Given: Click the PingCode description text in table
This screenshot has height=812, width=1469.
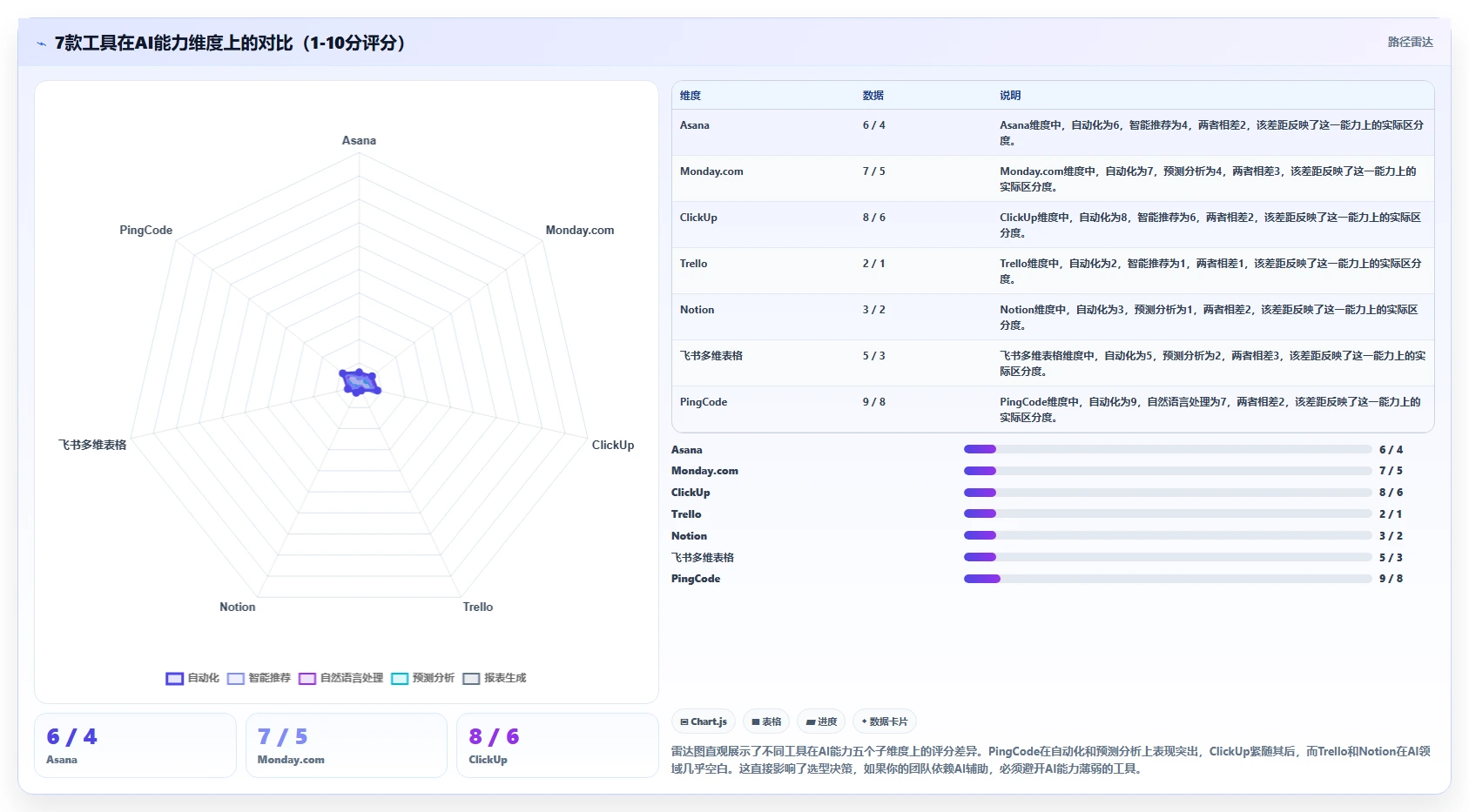Looking at the screenshot, I should [1210, 410].
